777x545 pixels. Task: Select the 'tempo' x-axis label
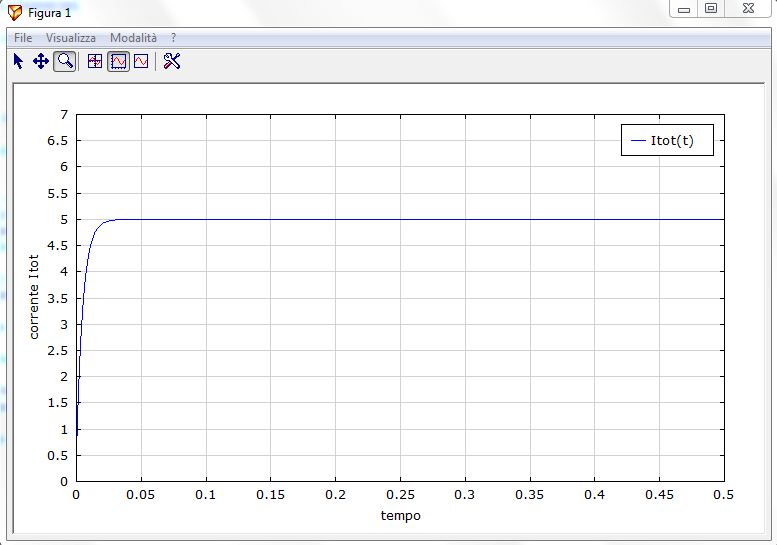[400, 516]
